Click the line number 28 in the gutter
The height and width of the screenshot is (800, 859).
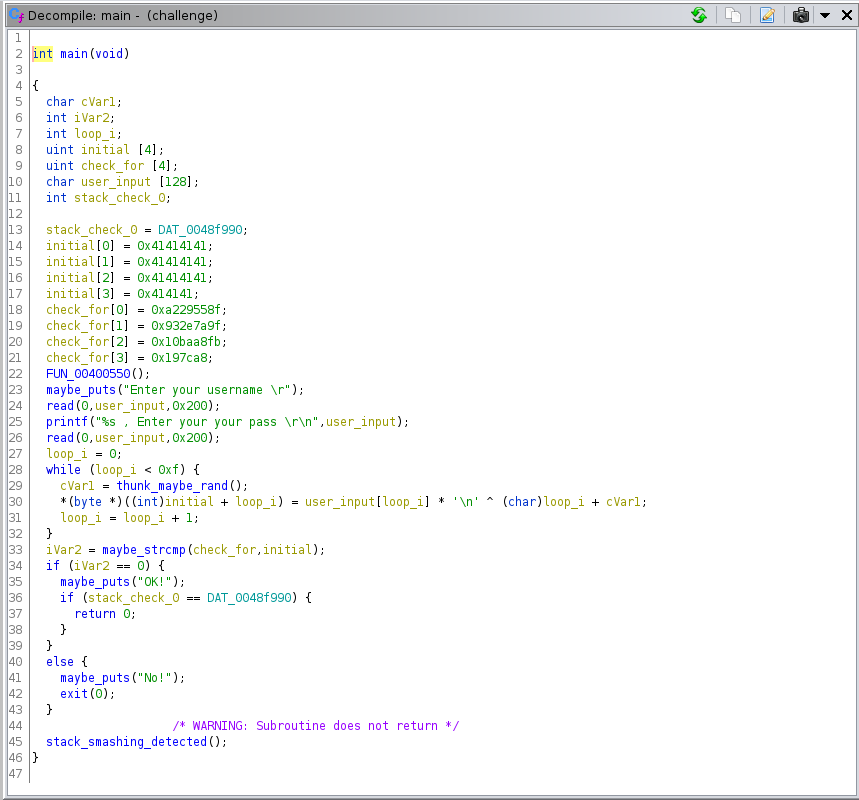(15, 470)
